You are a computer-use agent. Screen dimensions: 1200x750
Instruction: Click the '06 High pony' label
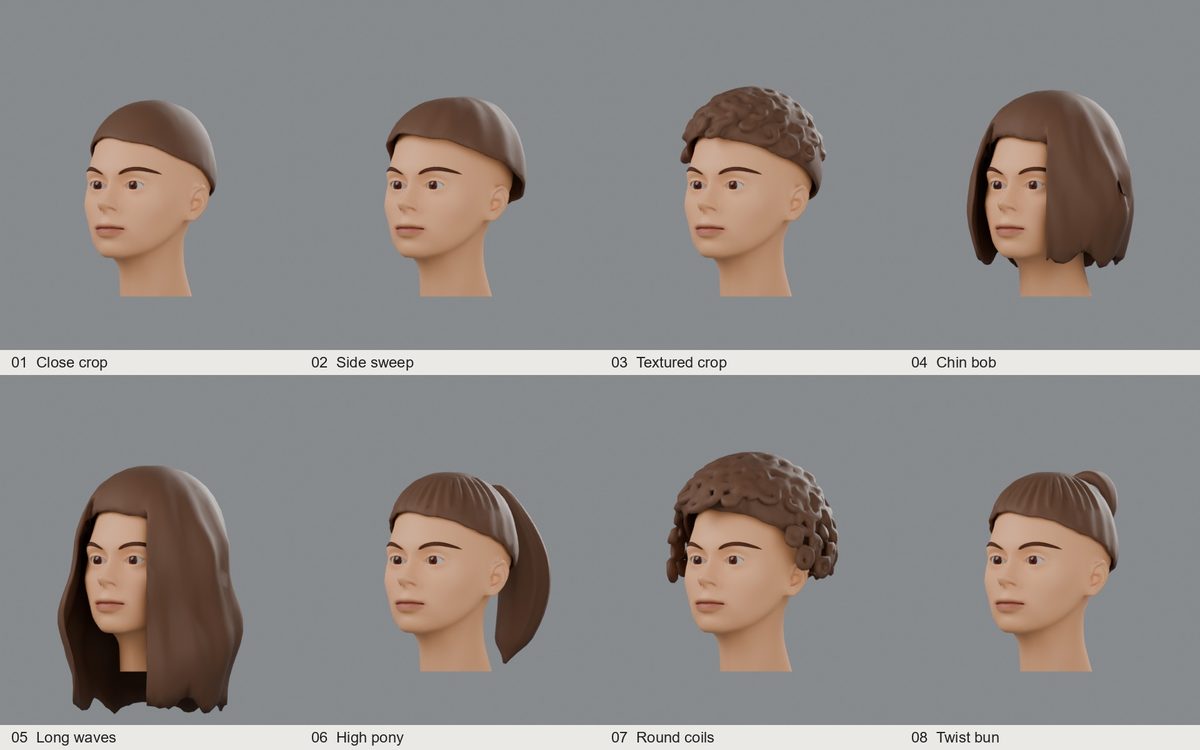357,737
